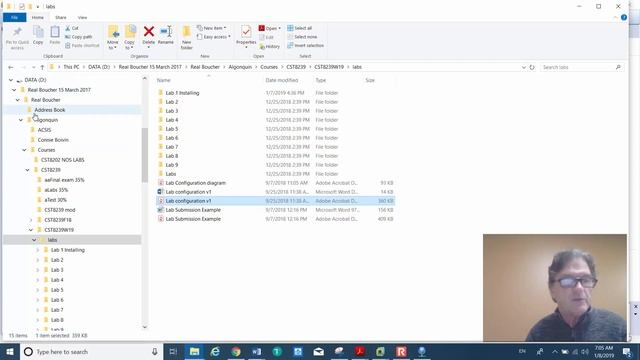Viewport: 640px width, 360px height.
Task: Click the Windows Start button
Action: 10,351
